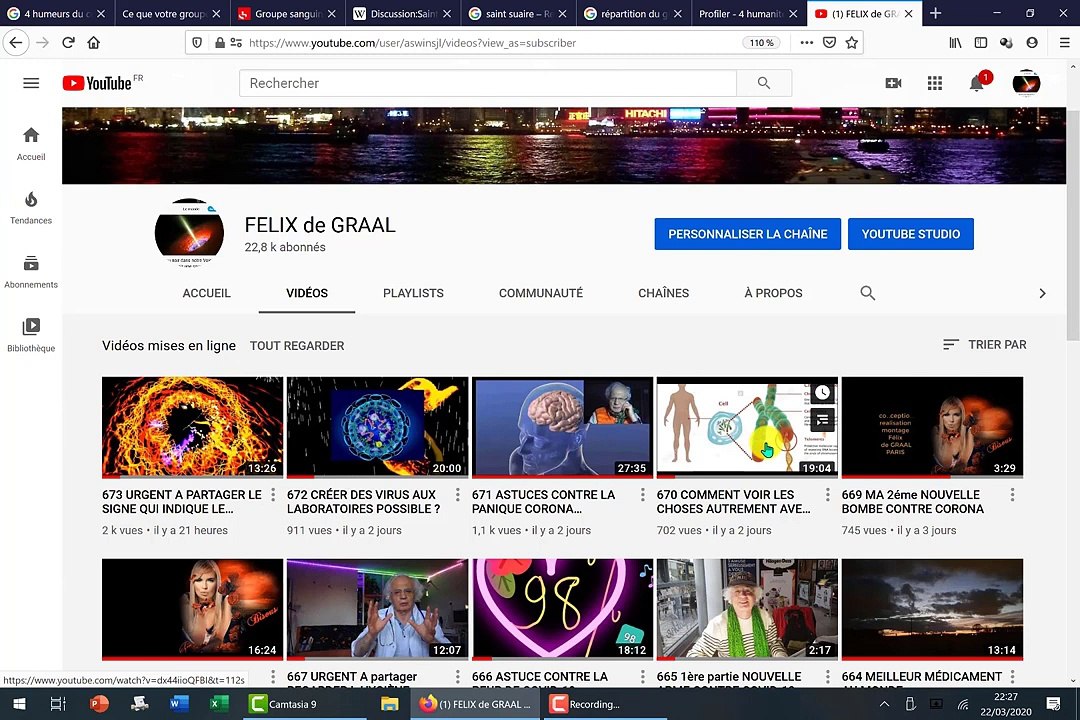The height and width of the screenshot is (720, 1080).
Task: Open options menu for video 673
Action: [273, 495]
